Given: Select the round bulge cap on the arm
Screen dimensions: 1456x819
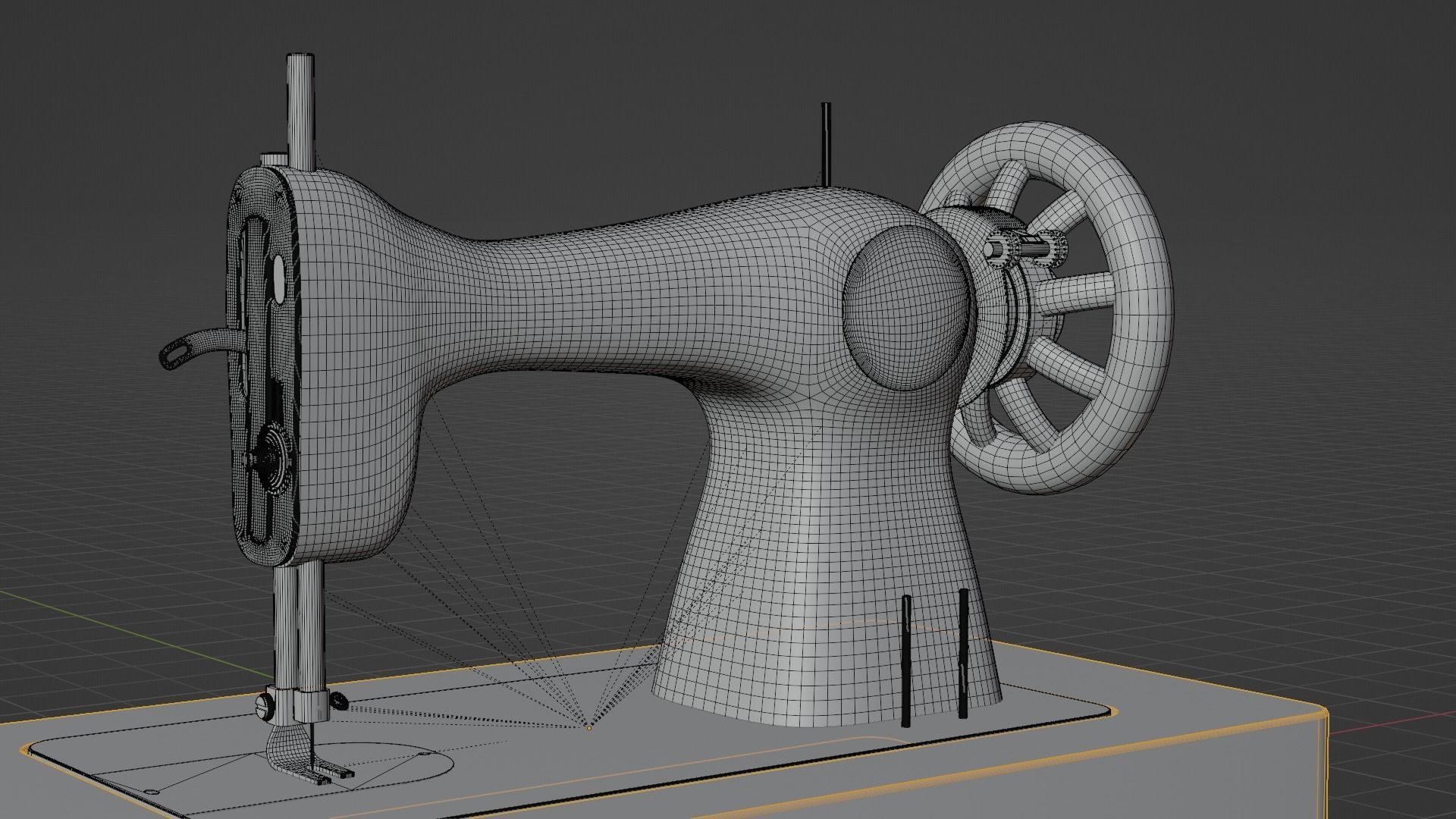Looking at the screenshot, I should point(906,307).
